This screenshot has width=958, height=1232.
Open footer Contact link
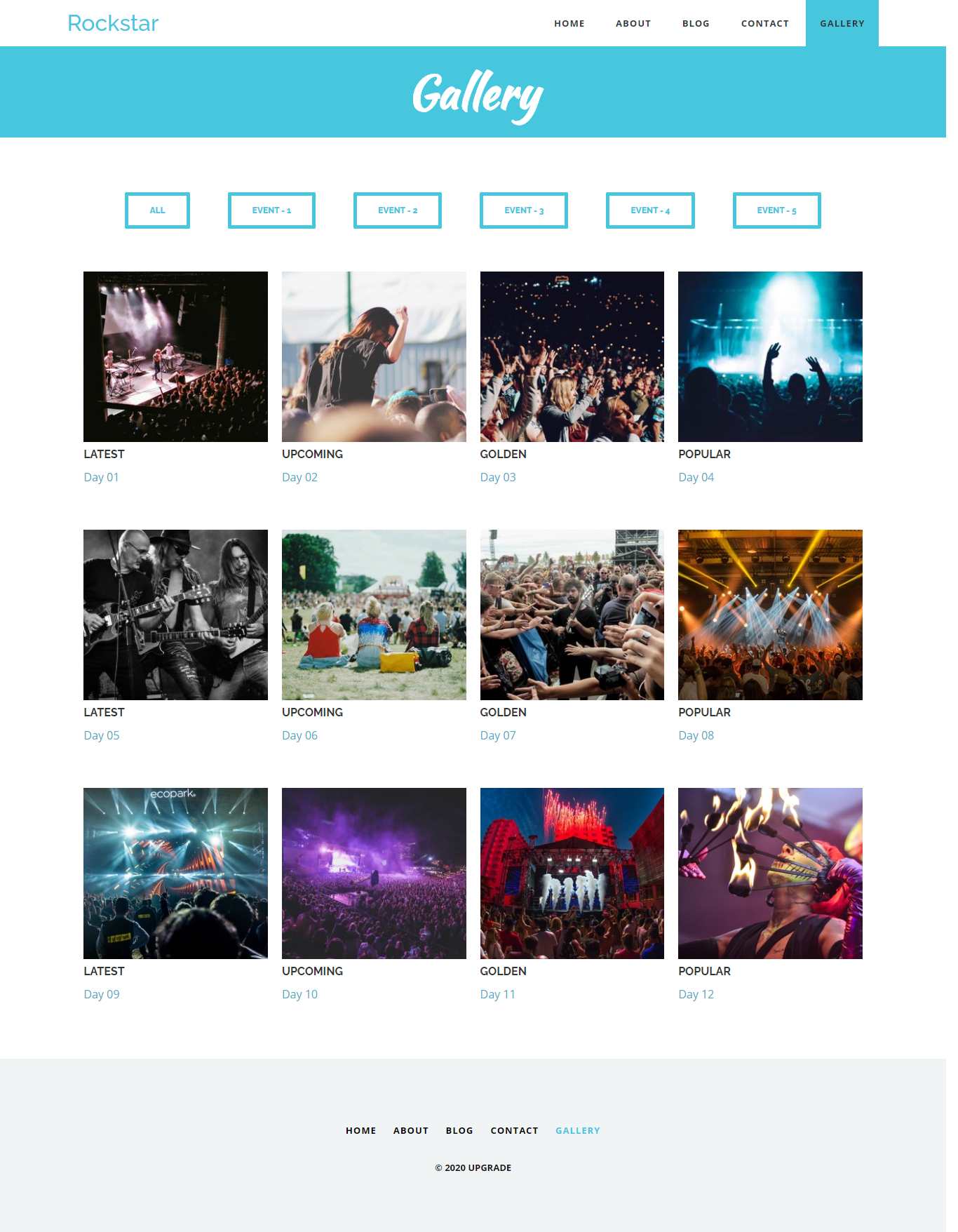pyautogui.click(x=514, y=1130)
